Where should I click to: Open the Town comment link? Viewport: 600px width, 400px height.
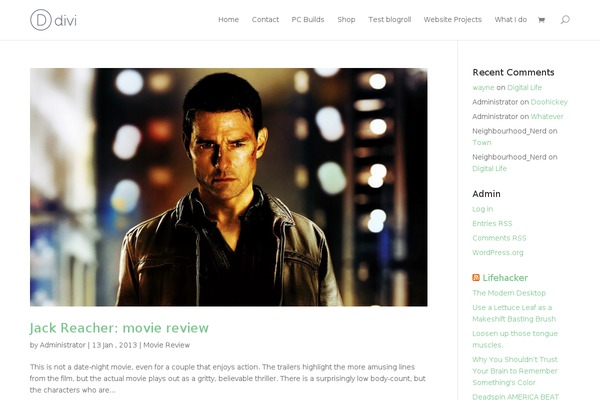482,142
